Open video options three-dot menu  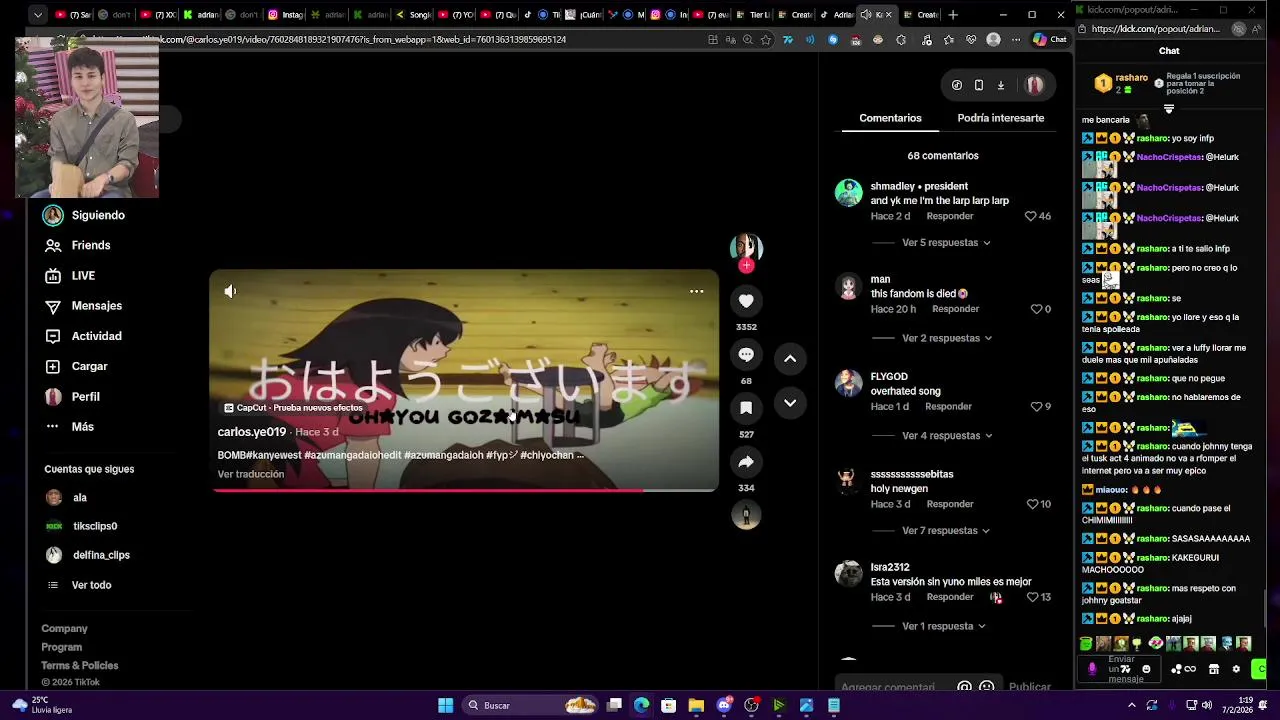point(696,292)
